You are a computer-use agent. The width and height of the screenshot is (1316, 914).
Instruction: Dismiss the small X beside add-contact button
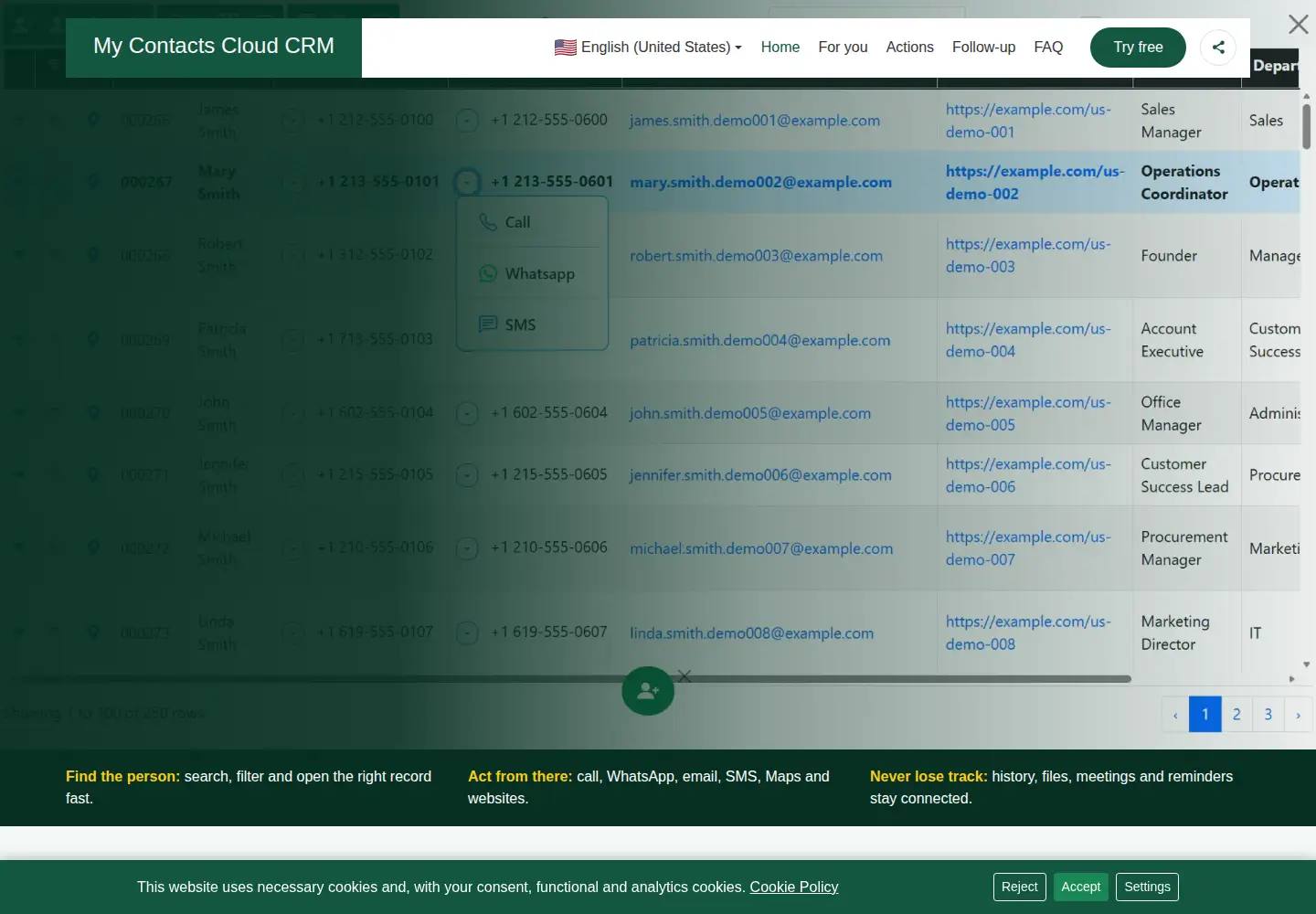(685, 676)
